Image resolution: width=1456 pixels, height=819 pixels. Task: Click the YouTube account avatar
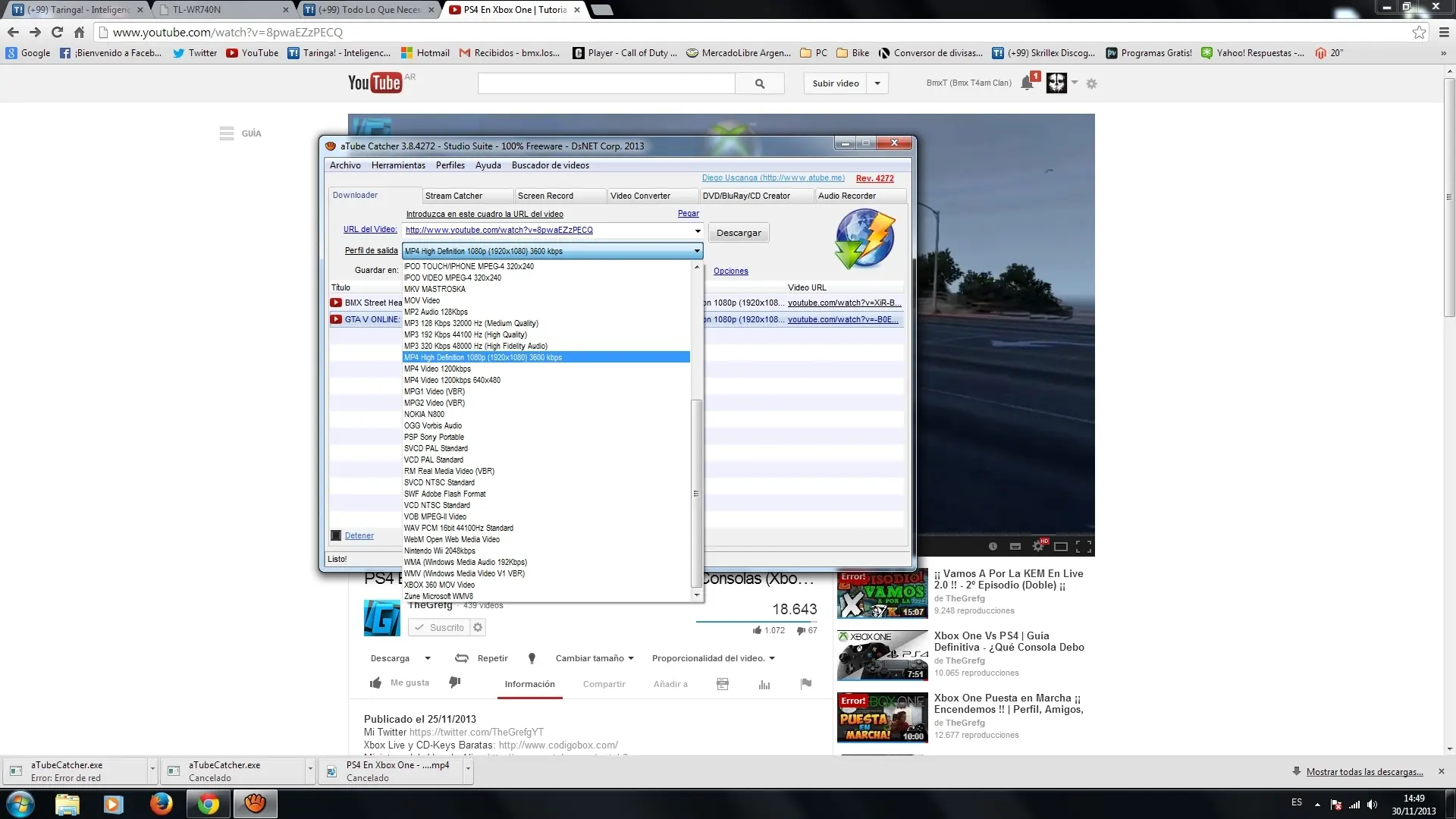[1056, 83]
